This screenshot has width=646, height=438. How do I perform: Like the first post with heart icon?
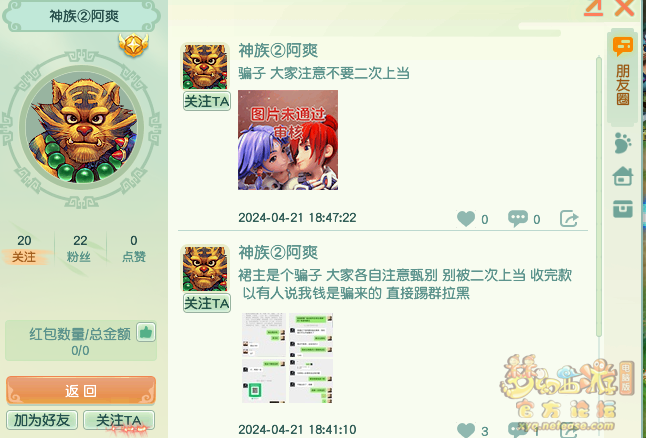coord(466,218)
